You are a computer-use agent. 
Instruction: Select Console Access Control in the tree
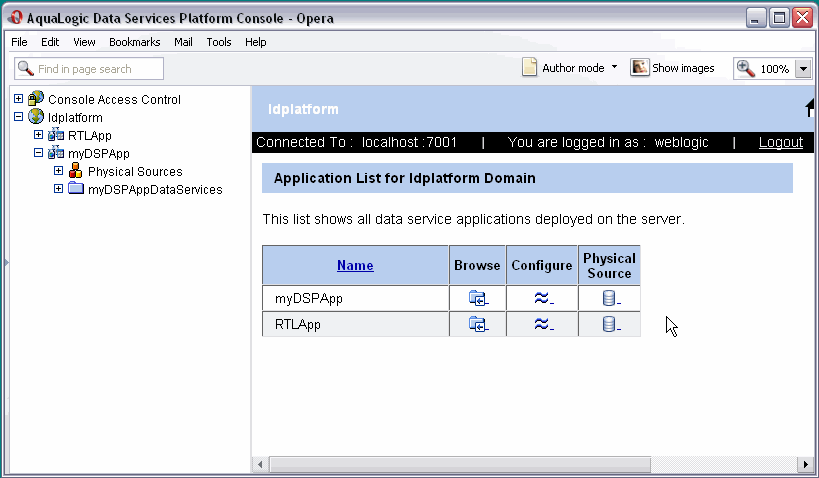[114, 99]
